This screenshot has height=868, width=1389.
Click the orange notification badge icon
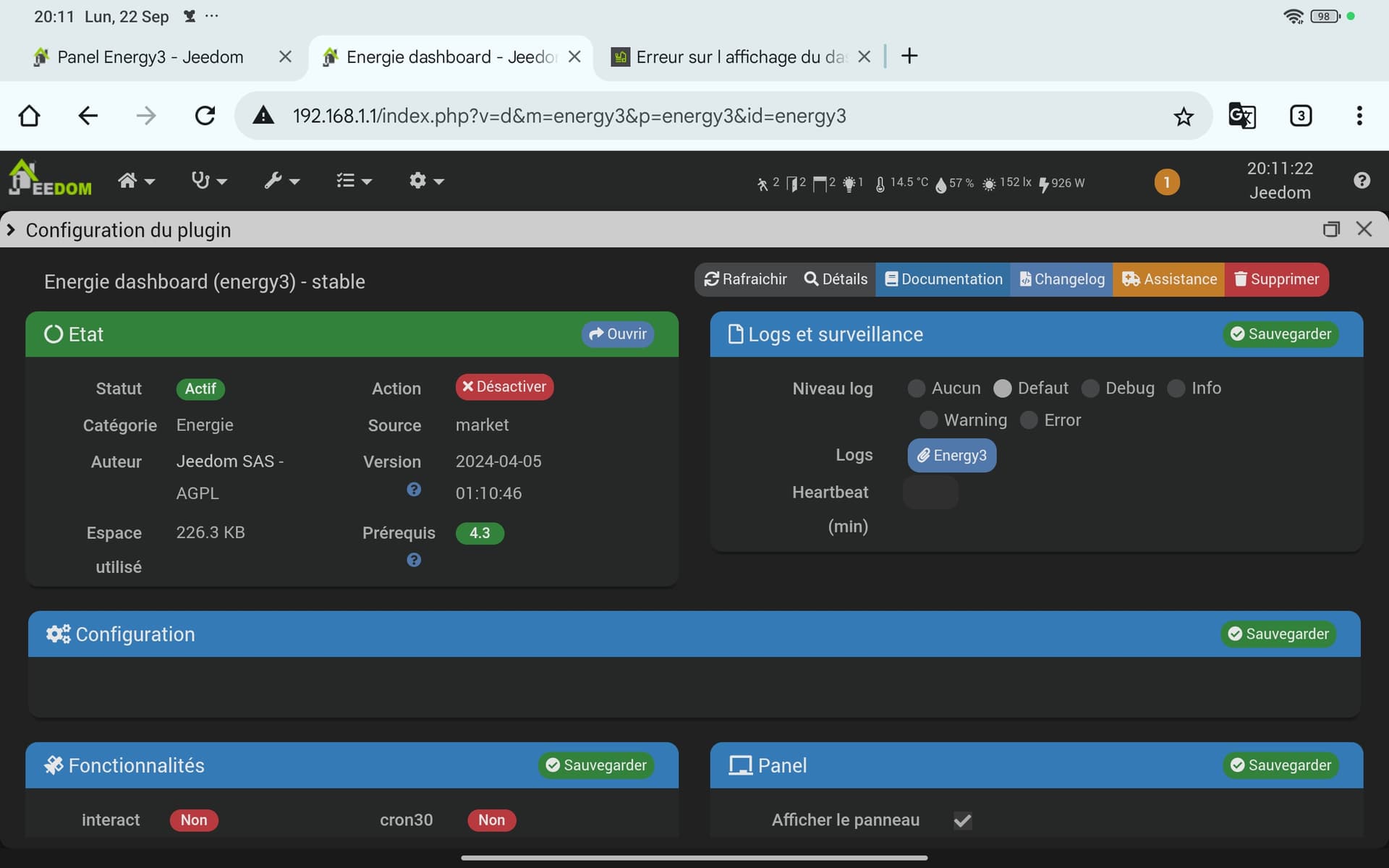point(1166,182)
